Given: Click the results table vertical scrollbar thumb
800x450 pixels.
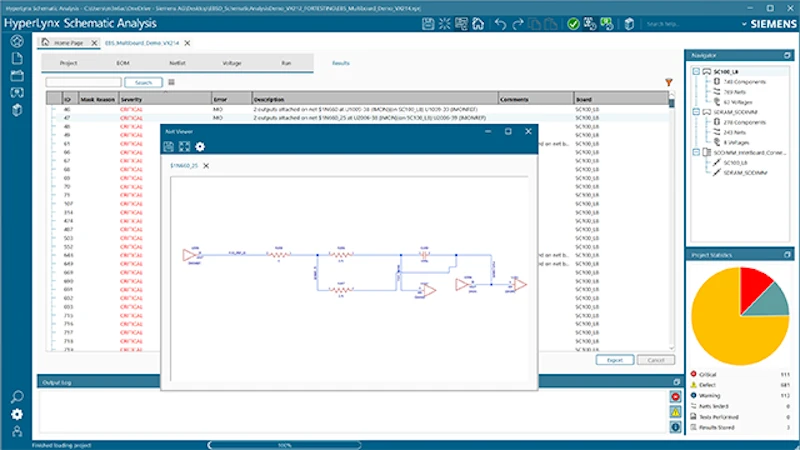Looking at the screenshot, I should [x=671, y=103].
